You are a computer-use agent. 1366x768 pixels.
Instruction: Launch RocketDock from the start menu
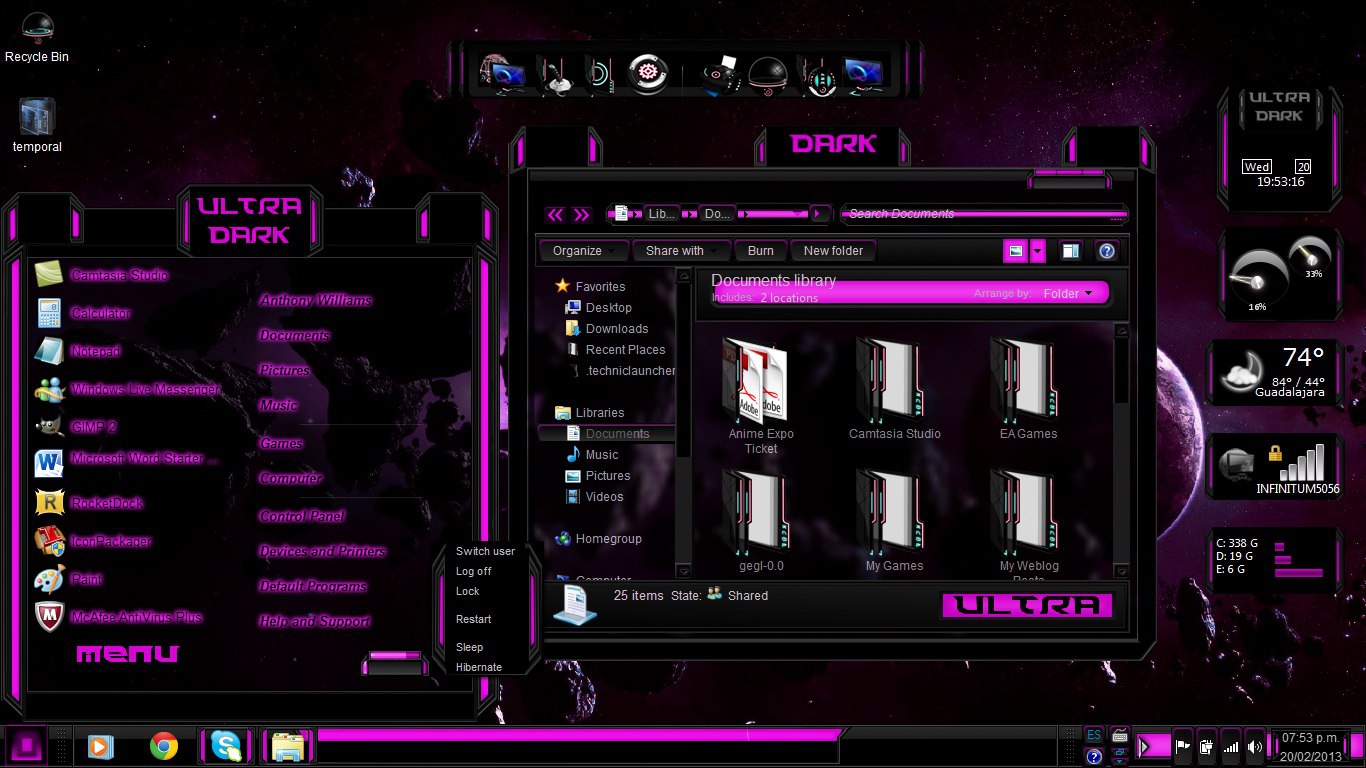90,502
